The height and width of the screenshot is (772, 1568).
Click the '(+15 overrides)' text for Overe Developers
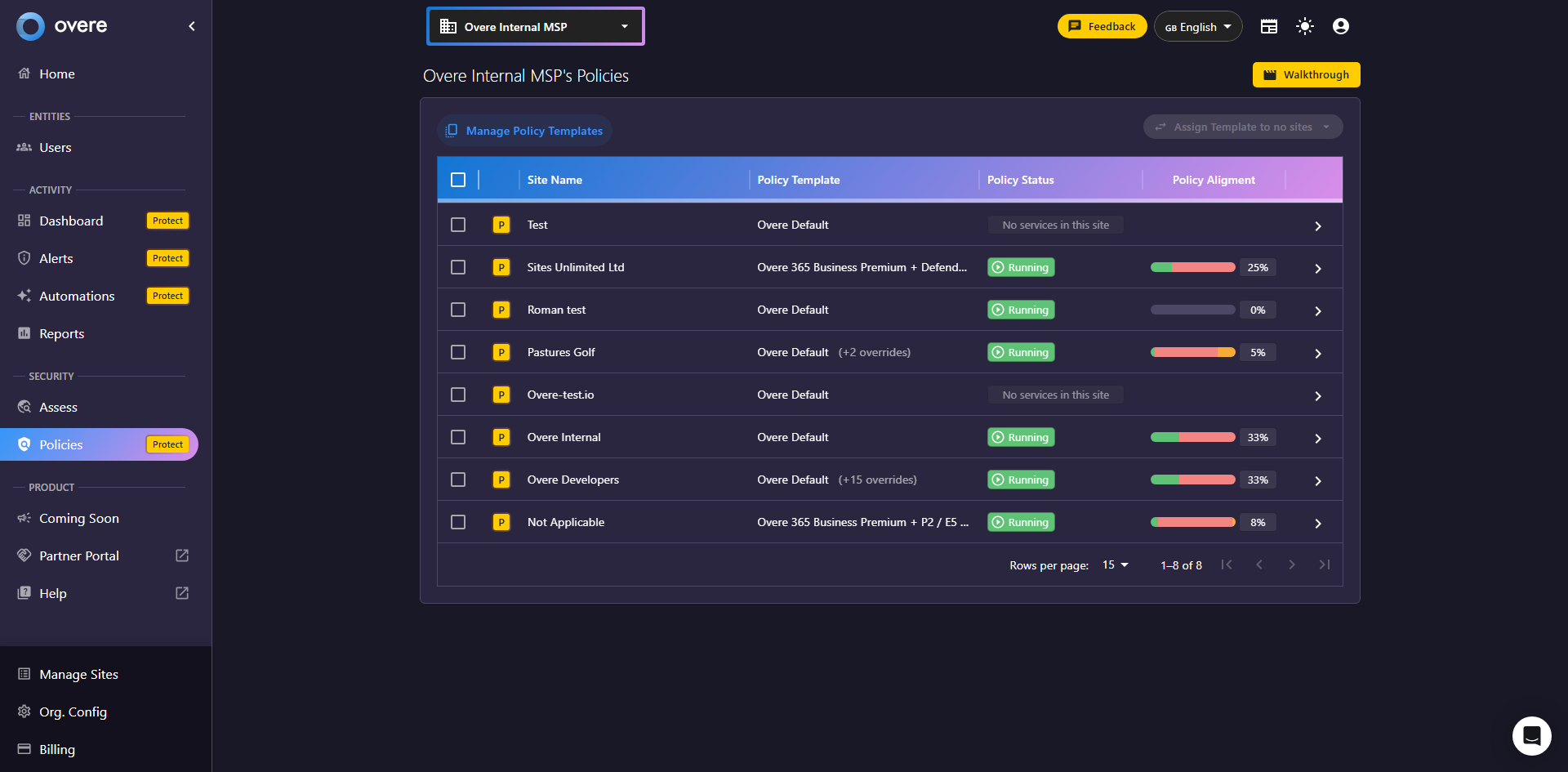coord(877,480)
